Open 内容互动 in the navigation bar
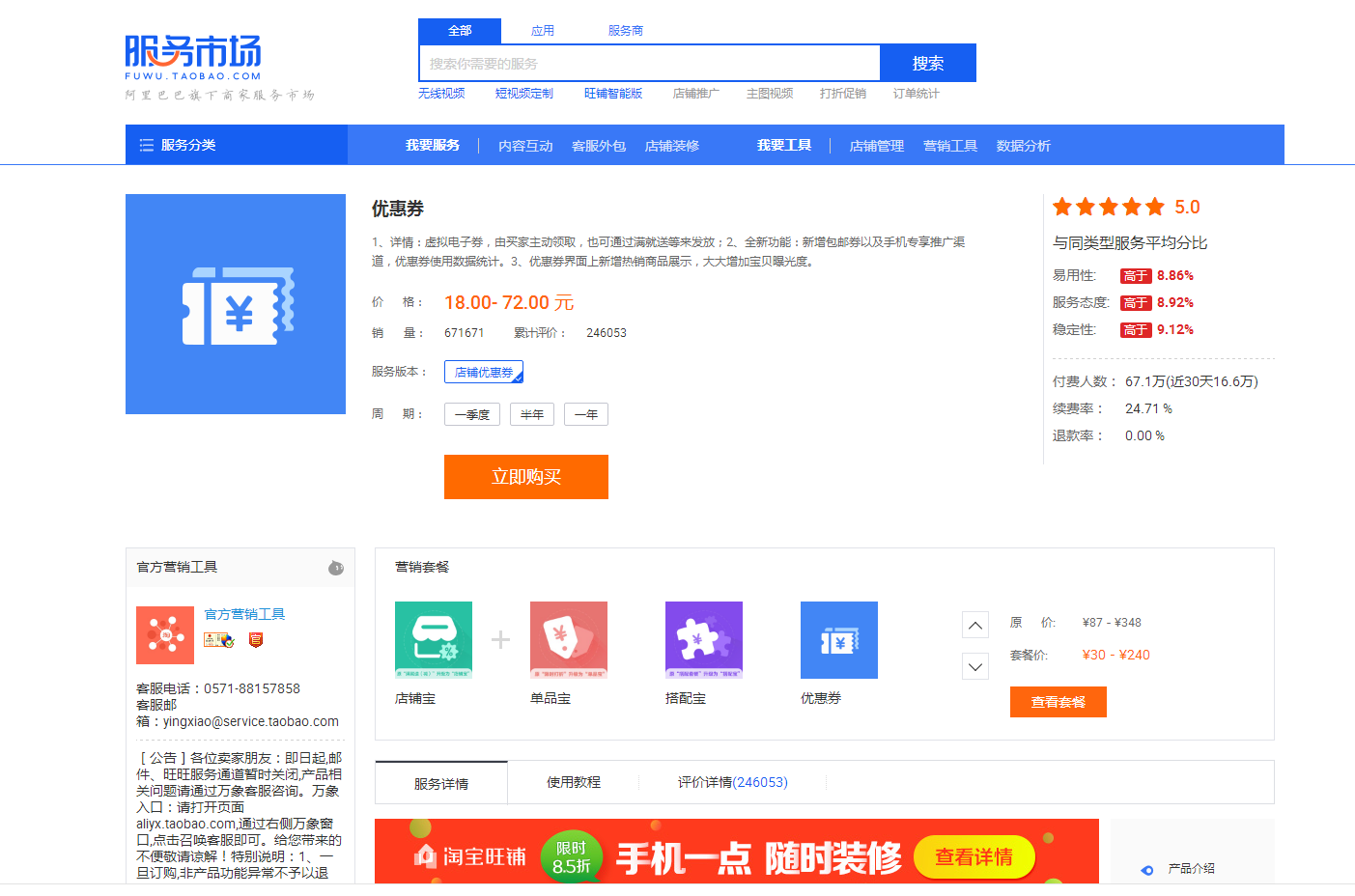Viewport: 1355px width, 896px height. point(525,146)
